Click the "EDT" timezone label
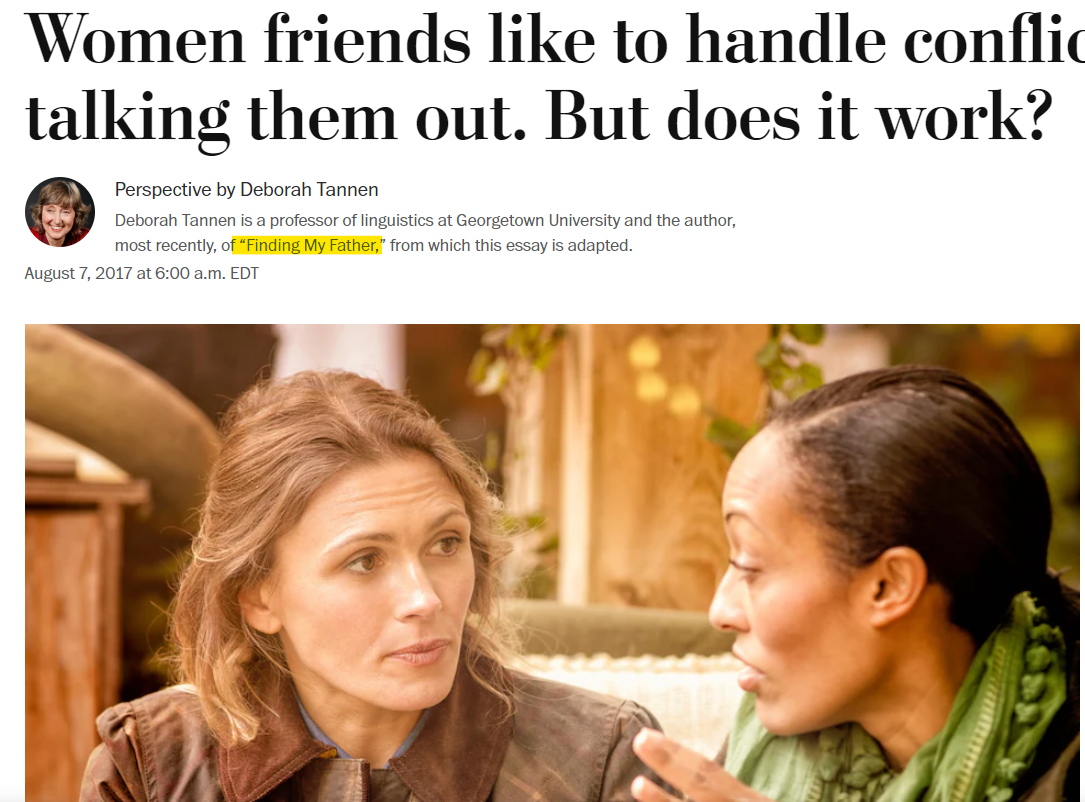Screen dimensions: 1085x802 coord(244,273)
